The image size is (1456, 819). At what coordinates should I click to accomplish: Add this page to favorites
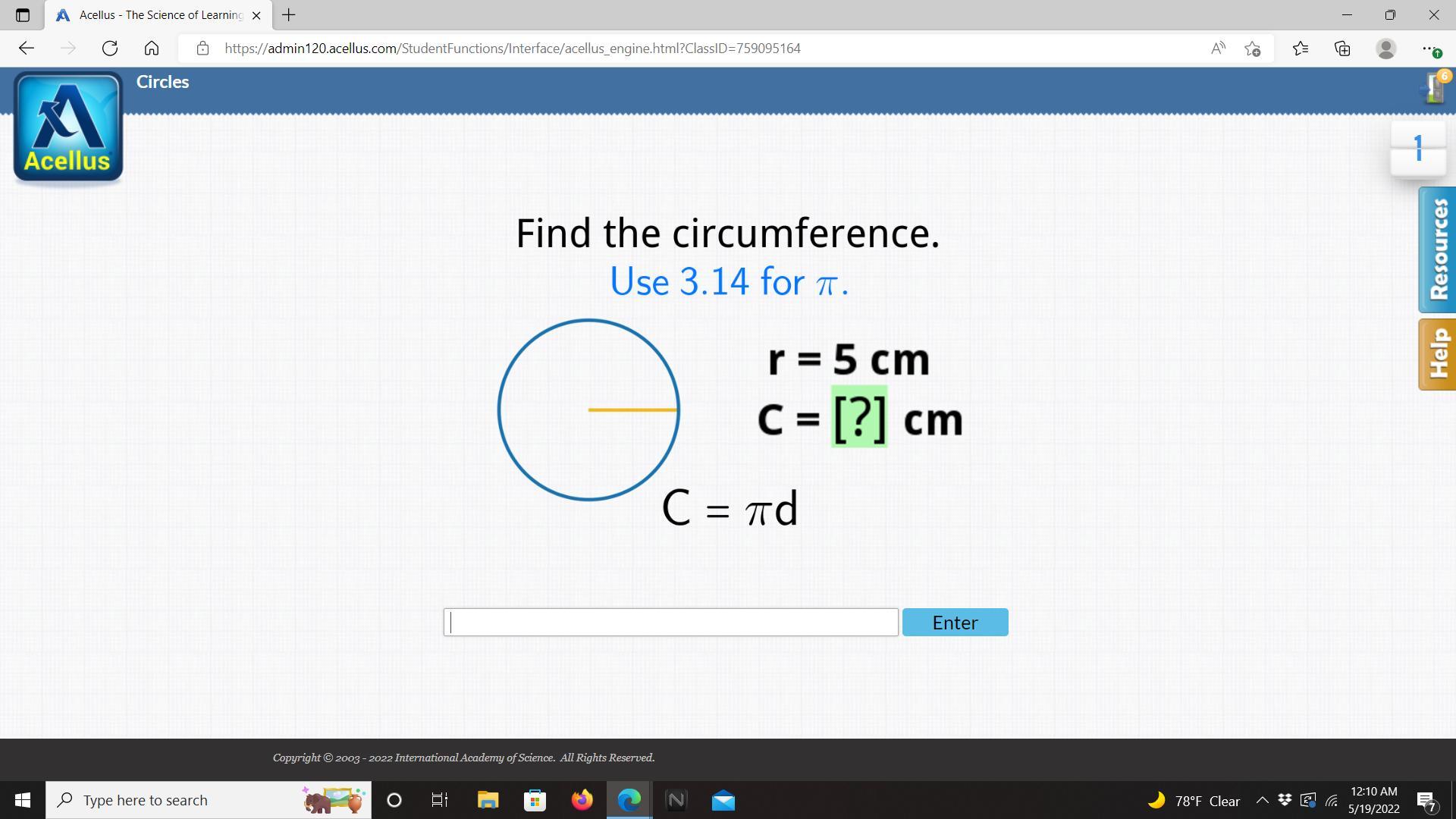1253,49
